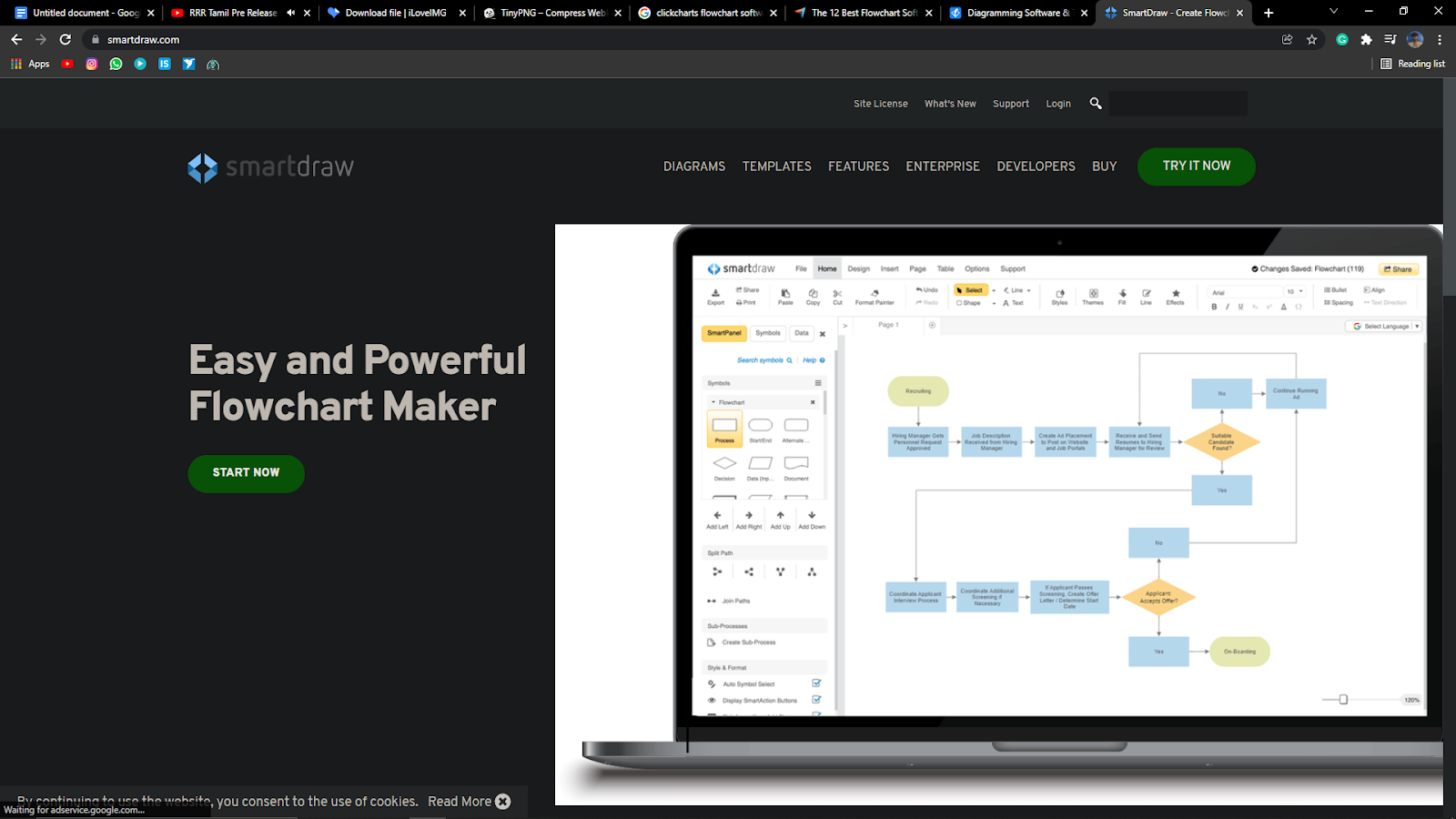Open the BUY menu item
This screenshot has width=1456, height=819.
1105,167
